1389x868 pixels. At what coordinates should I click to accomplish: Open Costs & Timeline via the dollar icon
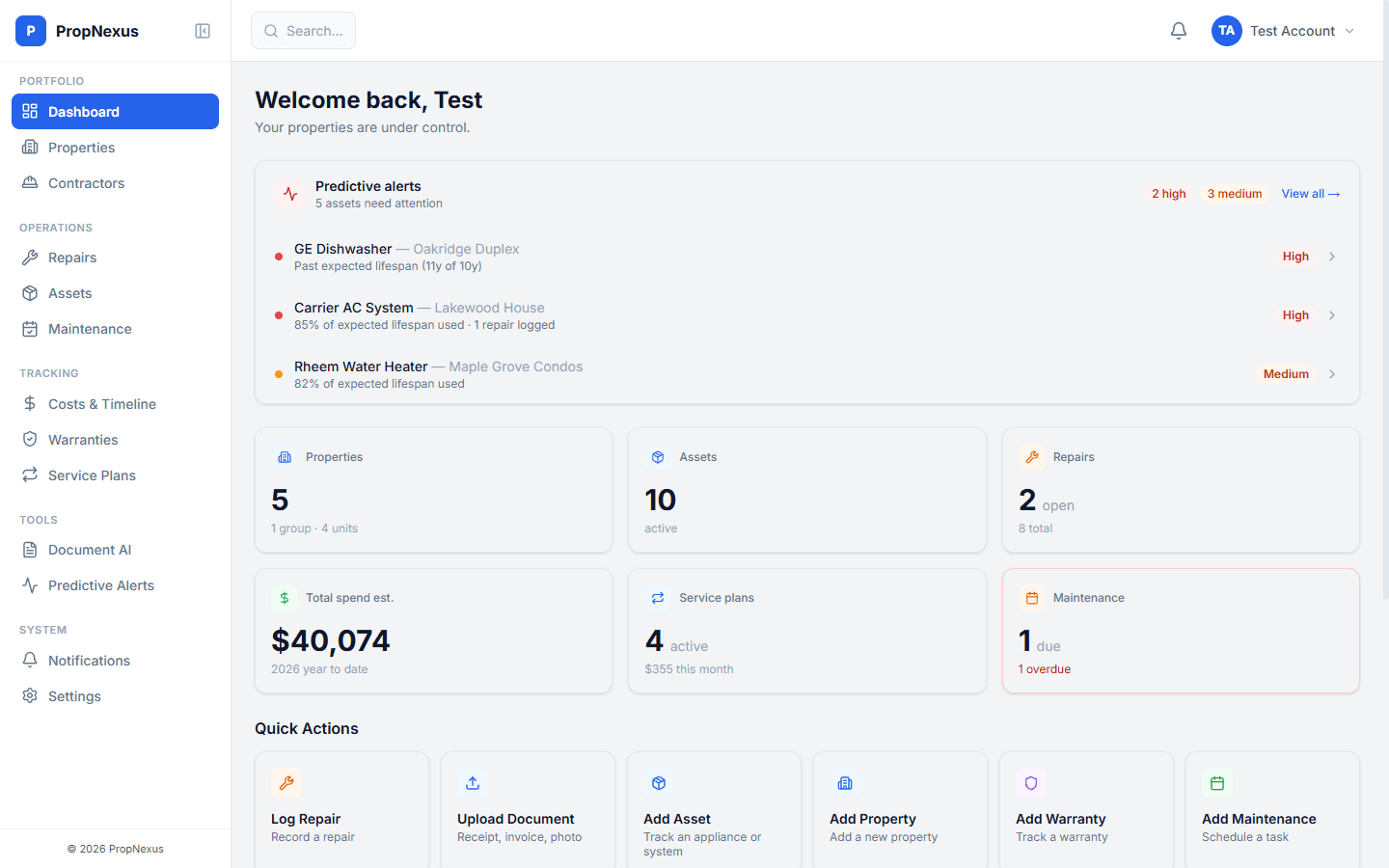[x=32, y=403]
